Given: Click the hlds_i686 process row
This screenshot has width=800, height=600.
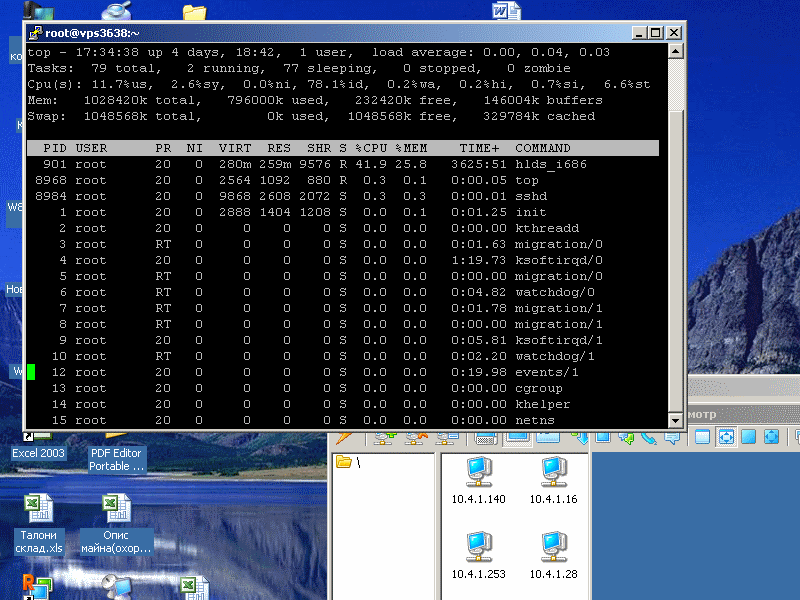Looking at the screenshot, I should tap(343, 164).
